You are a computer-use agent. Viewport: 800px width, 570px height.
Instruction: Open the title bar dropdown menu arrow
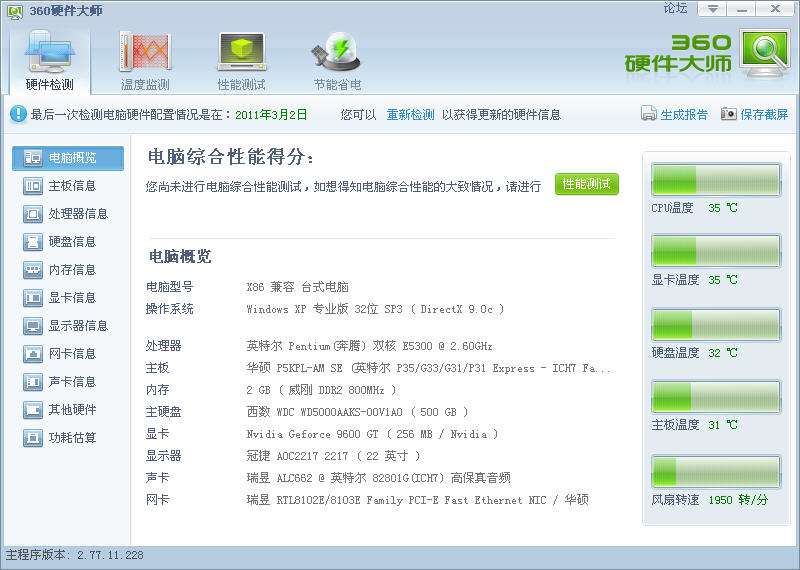[712, 9]
